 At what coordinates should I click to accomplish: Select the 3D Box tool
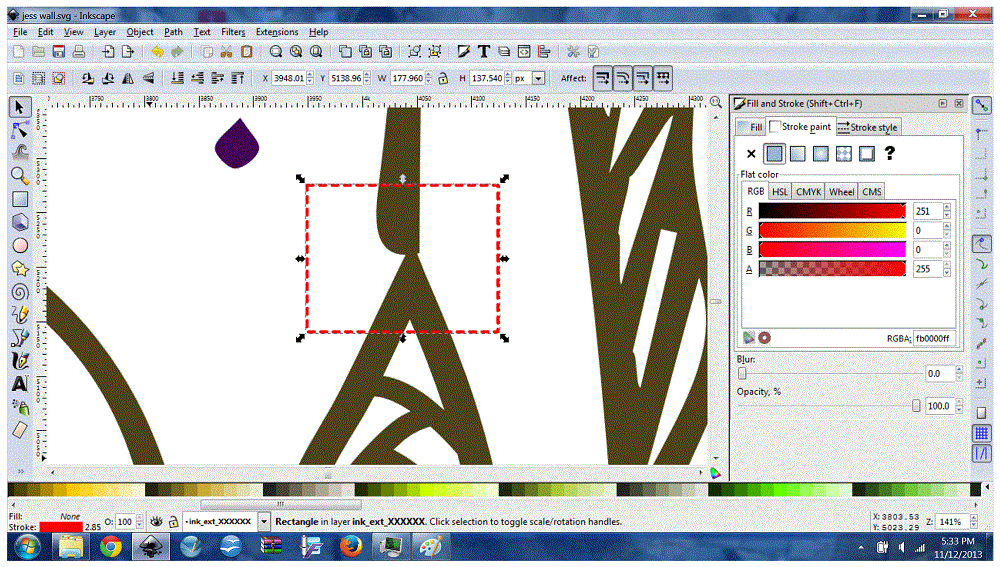20,222
